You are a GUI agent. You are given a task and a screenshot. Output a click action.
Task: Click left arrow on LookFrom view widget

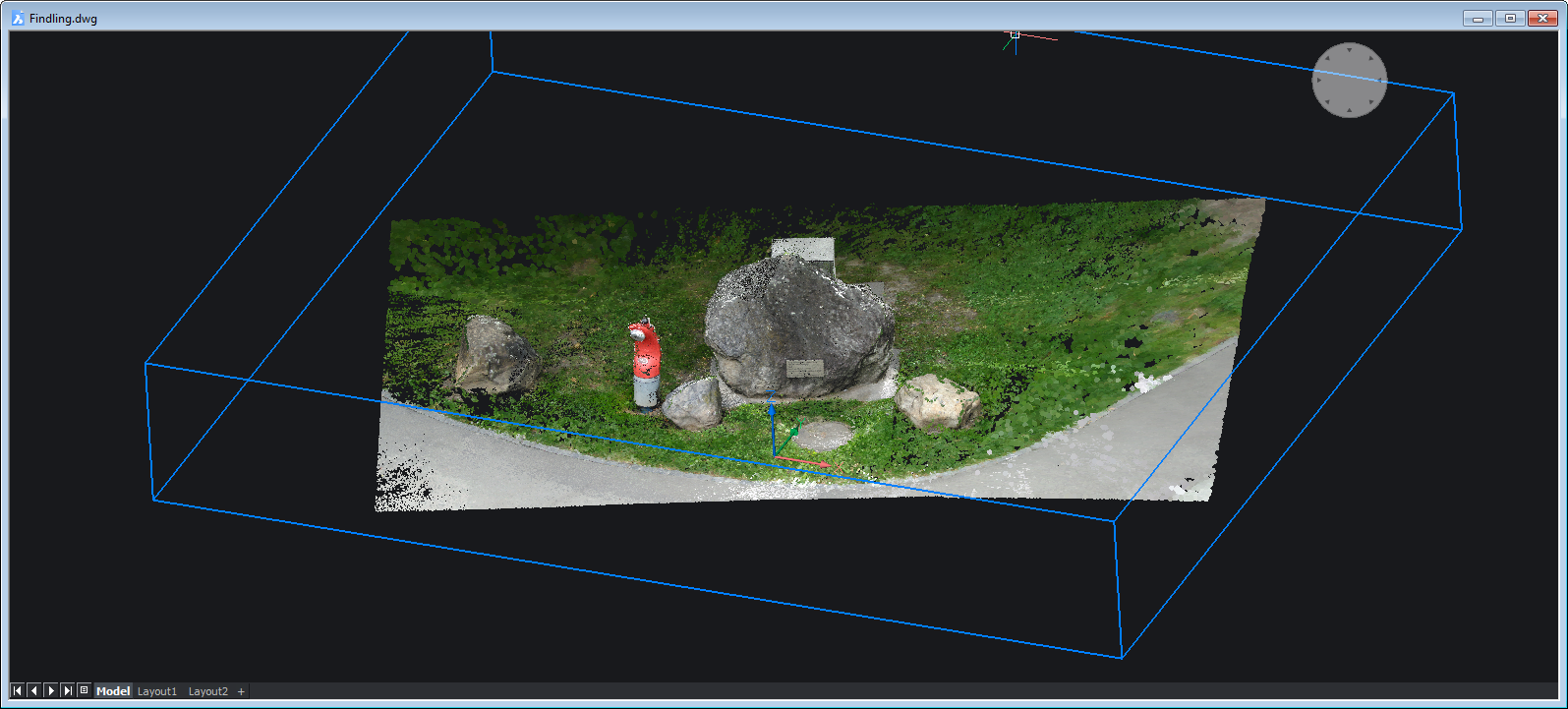[x=1319, y=80]
